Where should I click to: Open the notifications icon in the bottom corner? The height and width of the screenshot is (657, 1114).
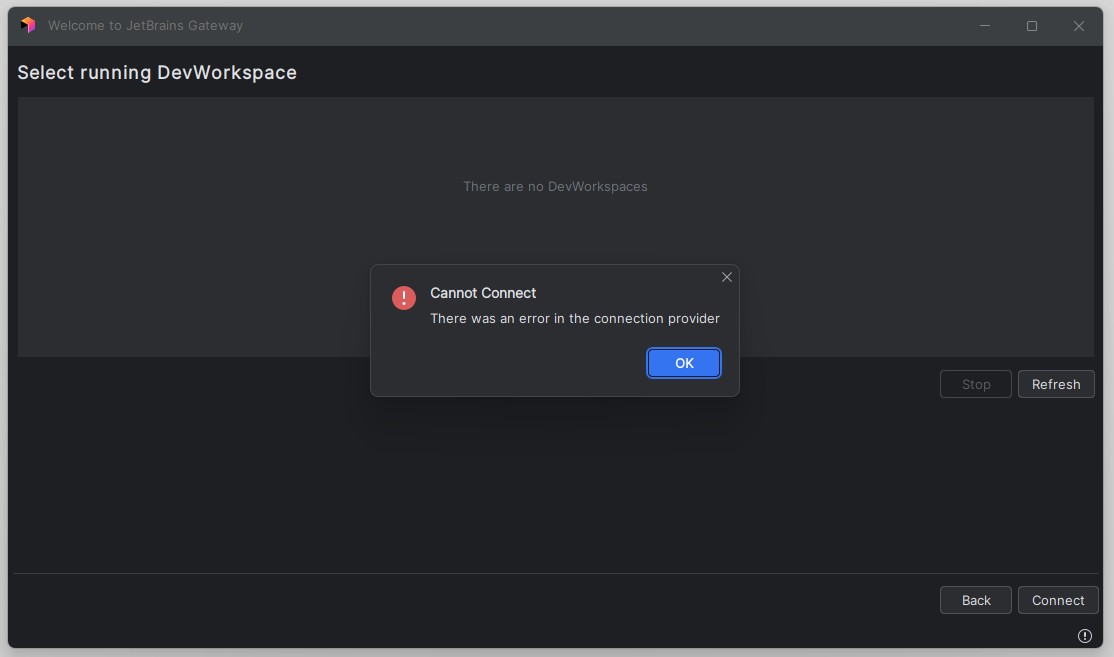coord(1084,636)
